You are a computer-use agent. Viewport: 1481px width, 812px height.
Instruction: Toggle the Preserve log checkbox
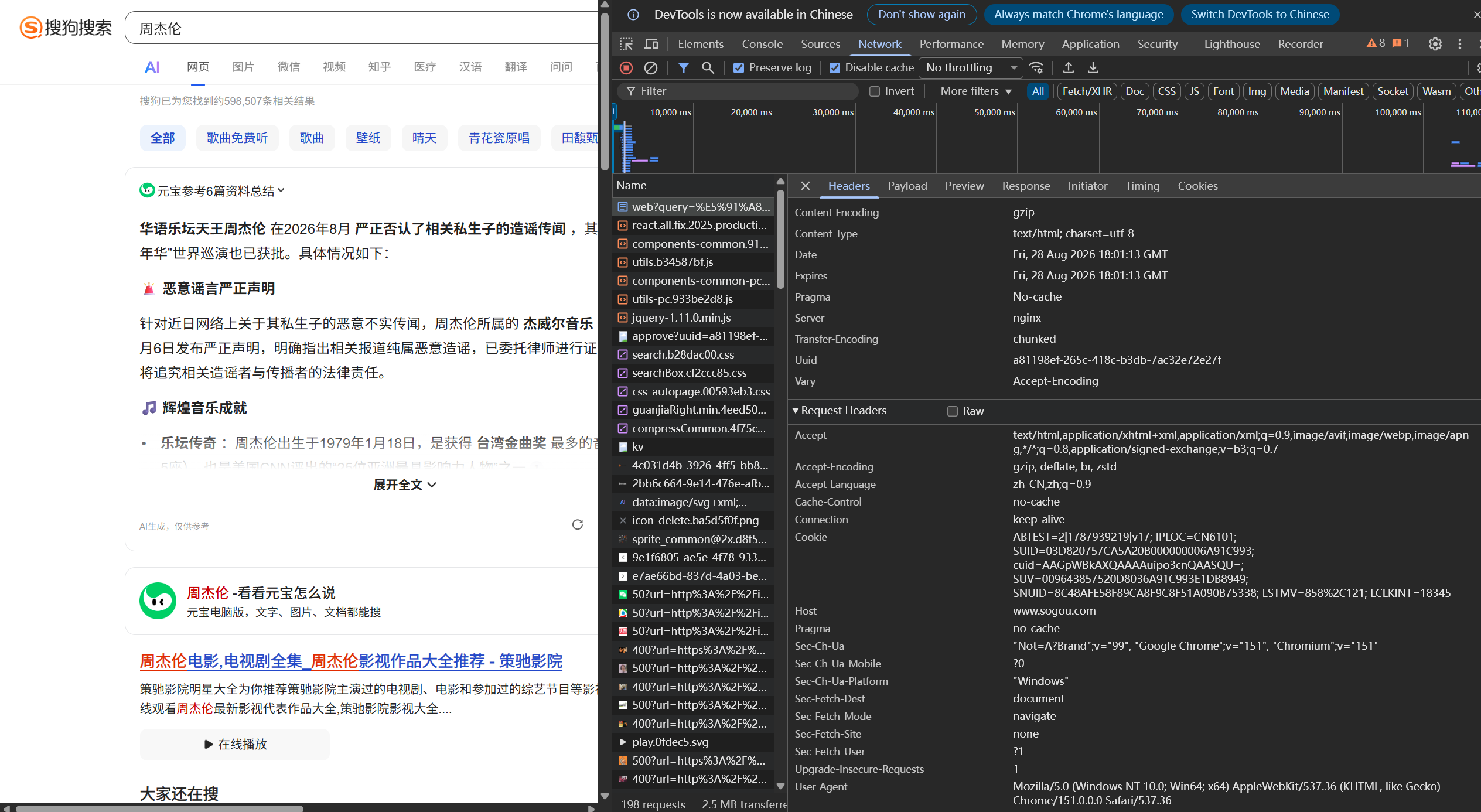tap(739, 68)
